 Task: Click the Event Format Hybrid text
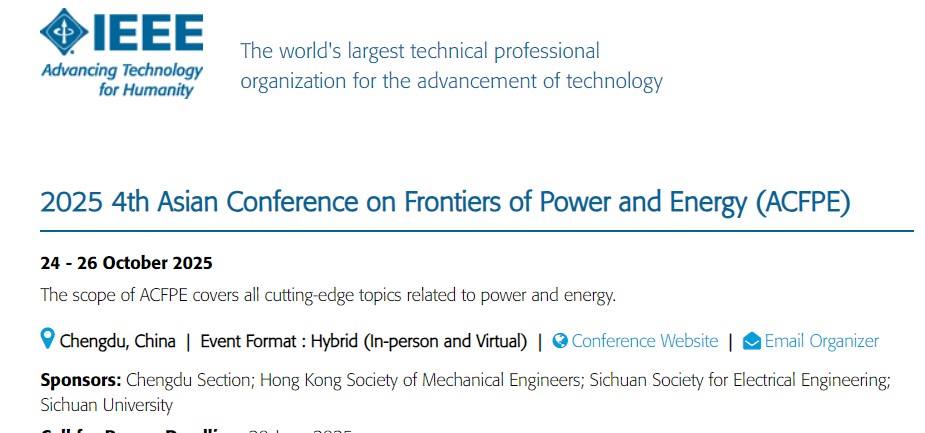click(x=363, y=341)
